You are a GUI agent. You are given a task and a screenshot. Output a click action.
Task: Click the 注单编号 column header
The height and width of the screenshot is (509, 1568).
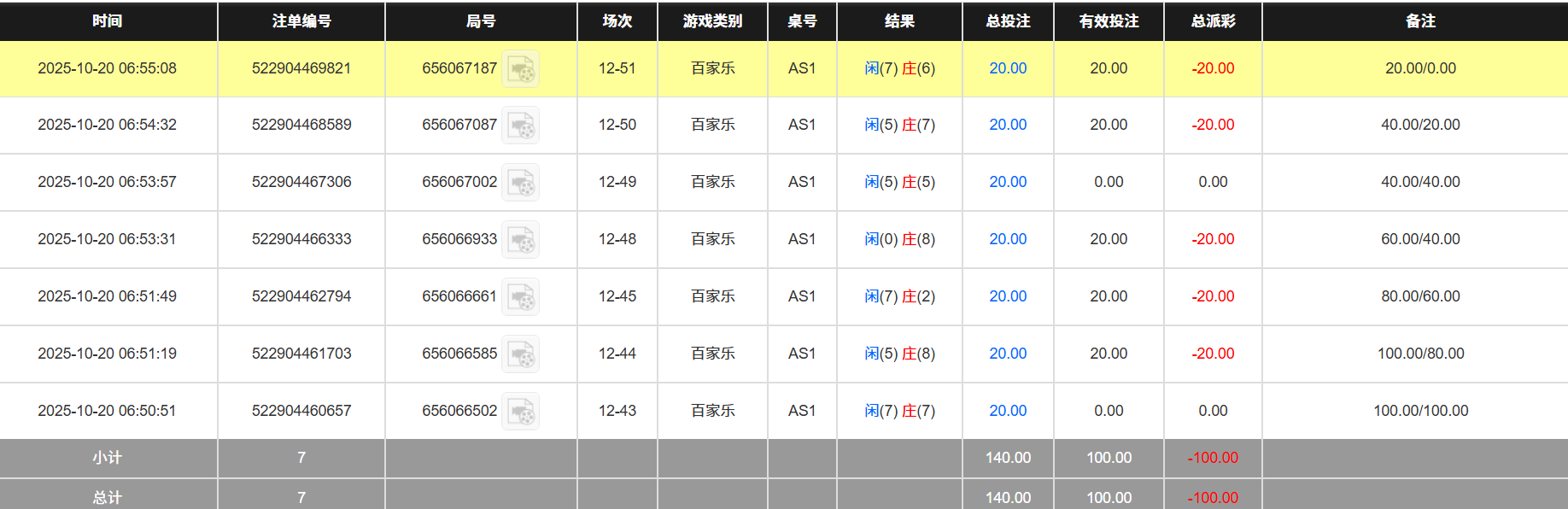[x=301, y=21]
